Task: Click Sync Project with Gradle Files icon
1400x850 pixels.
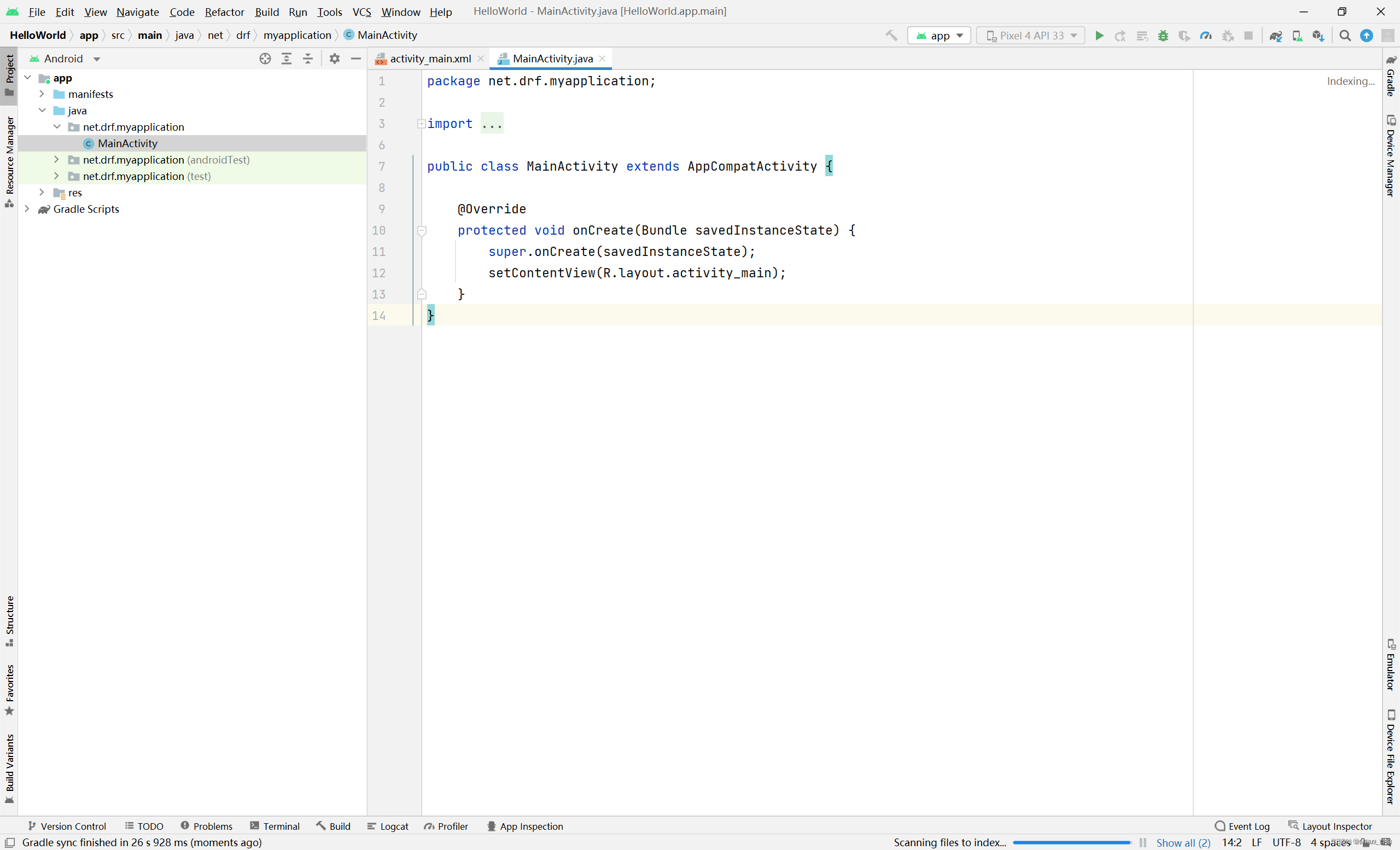Action: pos(1275,35)
